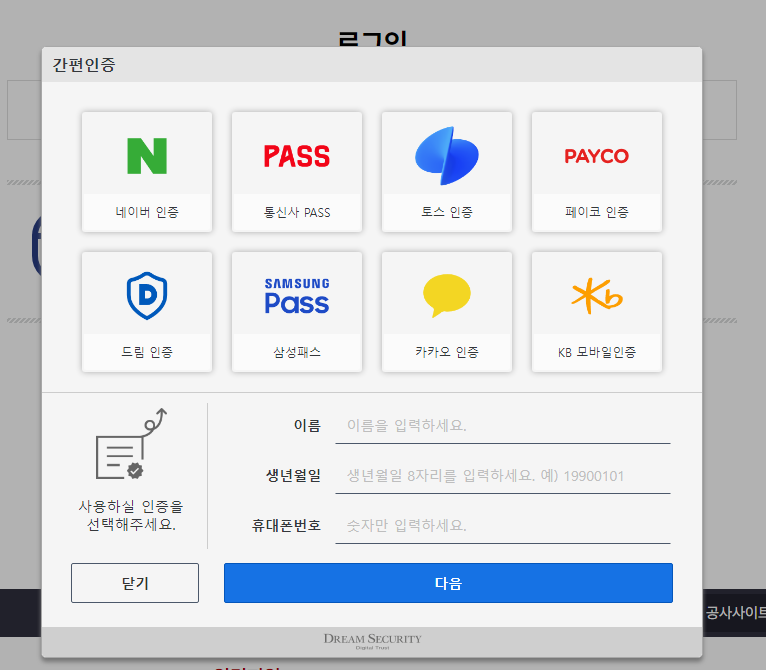The width and height of the screenshot is (766, 670).
Task: Select the red PAYCO logo
Action: click(596, 156)
